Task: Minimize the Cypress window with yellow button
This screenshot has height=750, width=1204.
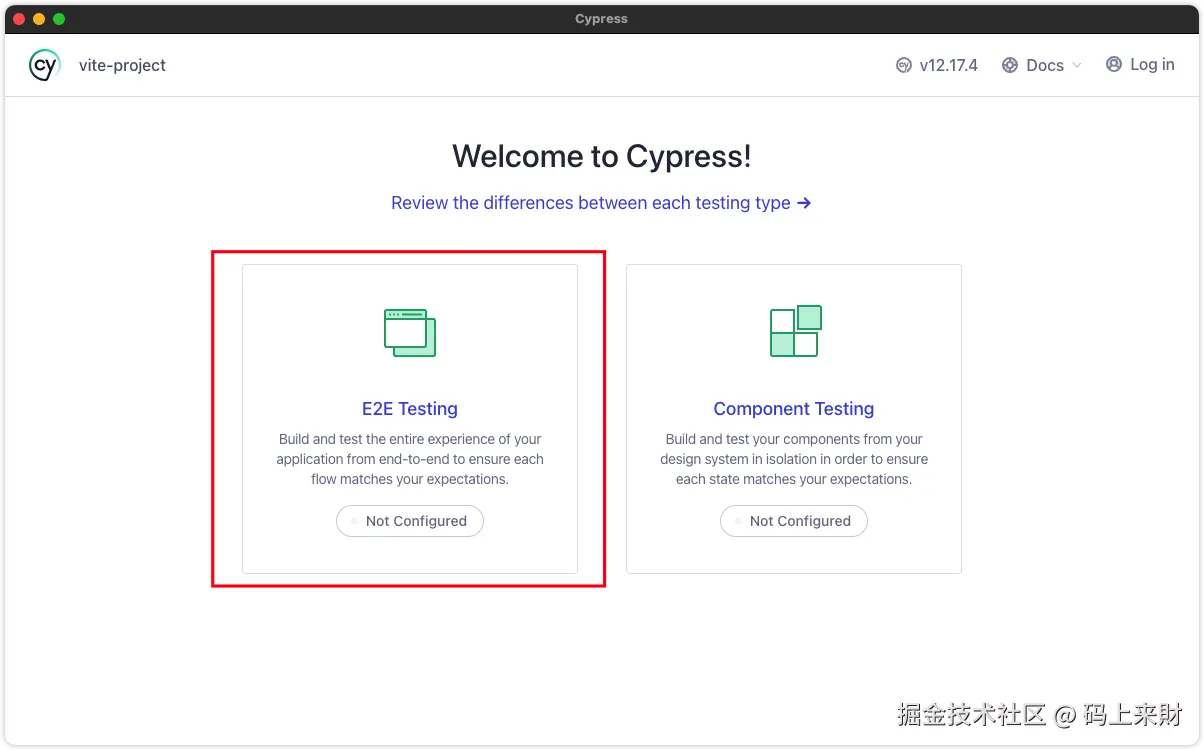Action: click(x=39, y=19)
